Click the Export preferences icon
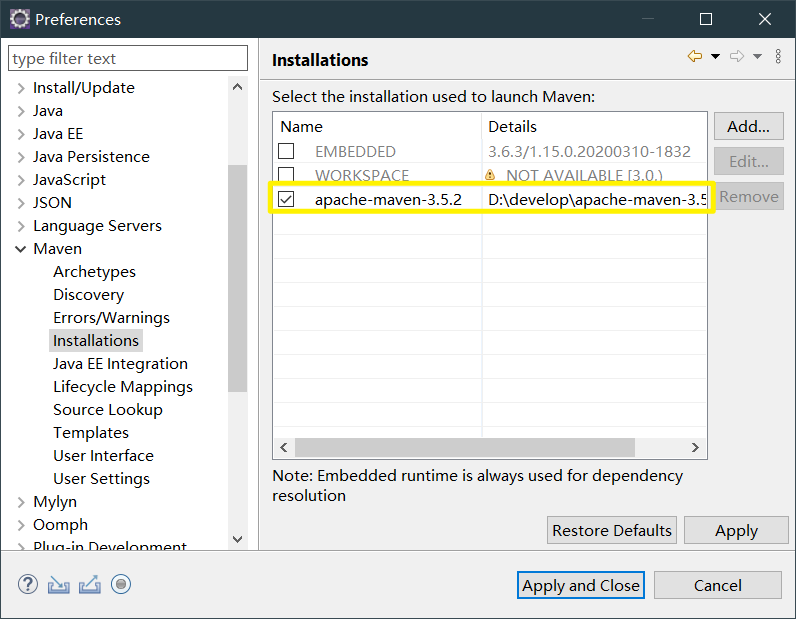This screenshot has width=796, height=619. tap(90, 585)
